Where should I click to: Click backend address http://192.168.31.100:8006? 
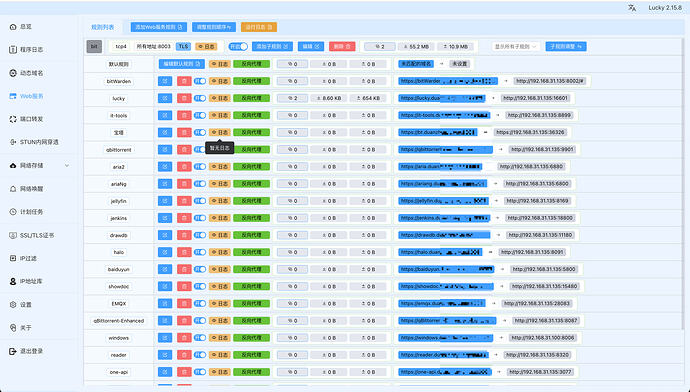[543, 338]
